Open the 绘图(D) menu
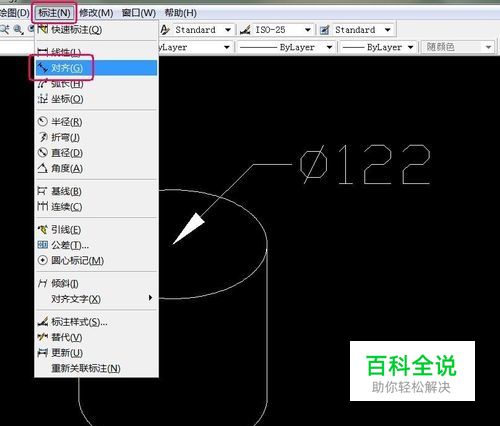The image size is (500, 426). point(14,13)
